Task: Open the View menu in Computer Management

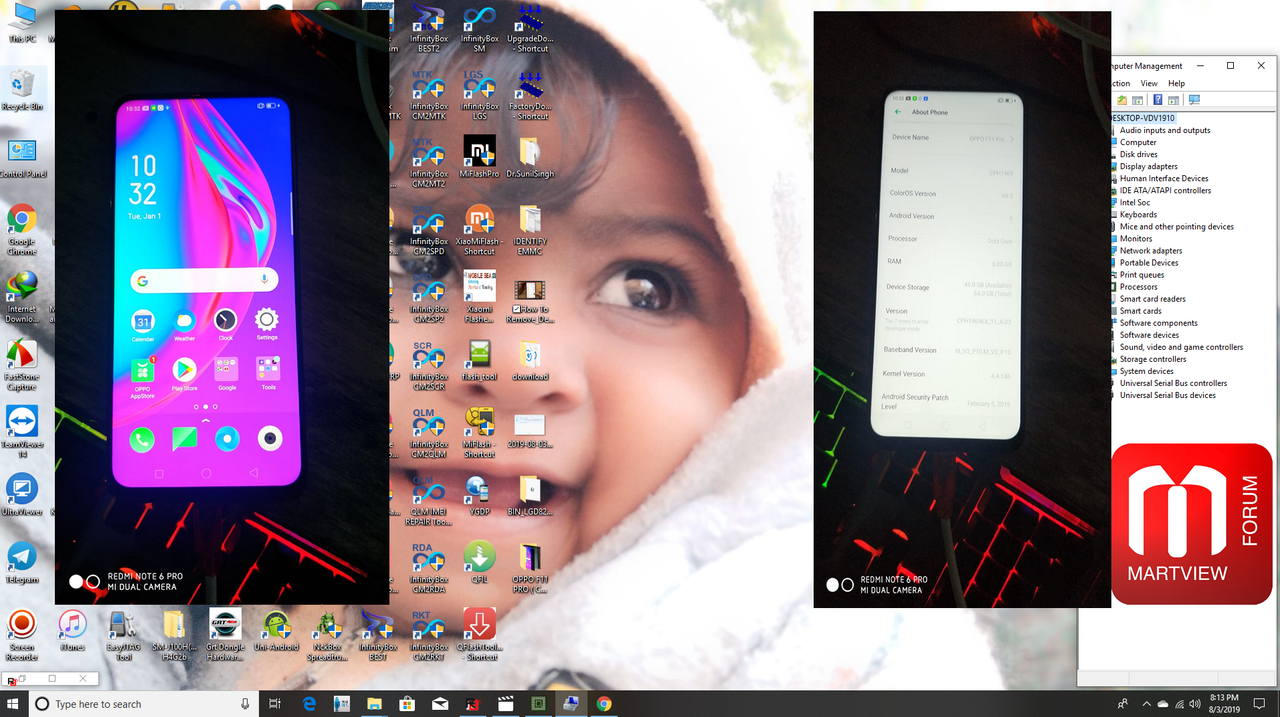Action: (x=1149, y=83)
